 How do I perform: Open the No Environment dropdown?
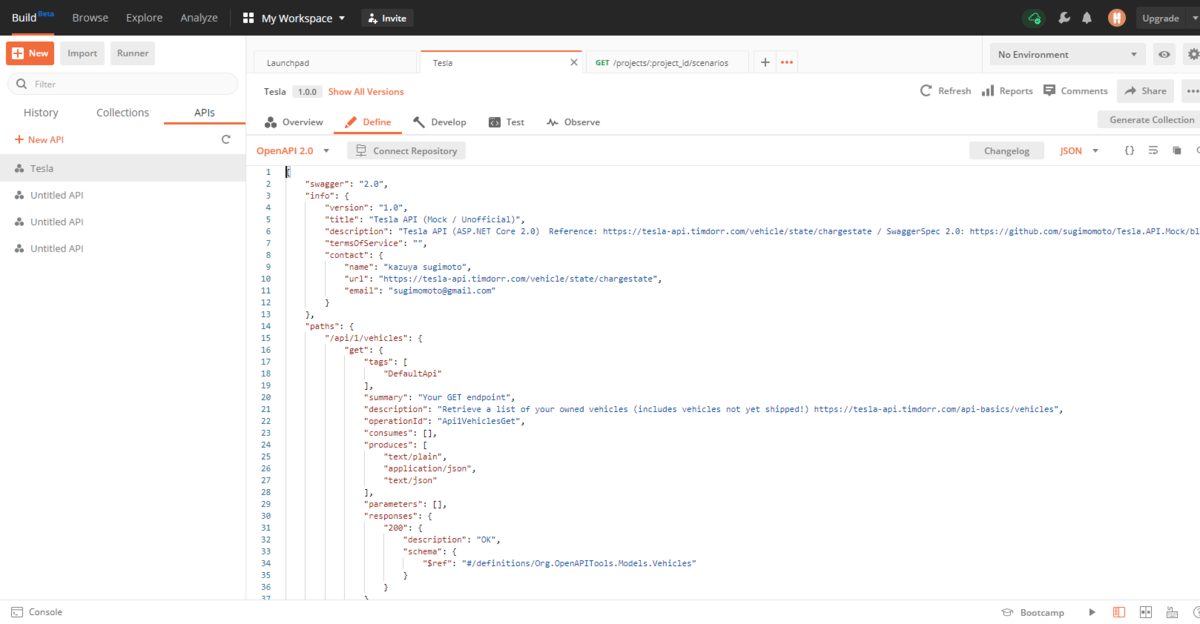pyautogui.click(x=1067, y=55)
